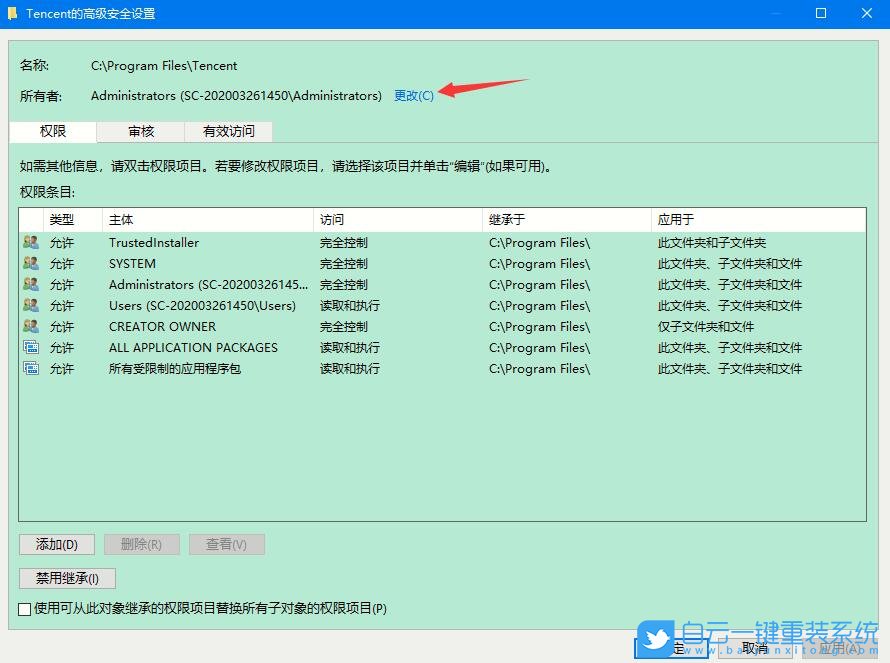This screenshot has height=663, width=890.
Task: Click the 查看(V) button
Action: [226, 543]
